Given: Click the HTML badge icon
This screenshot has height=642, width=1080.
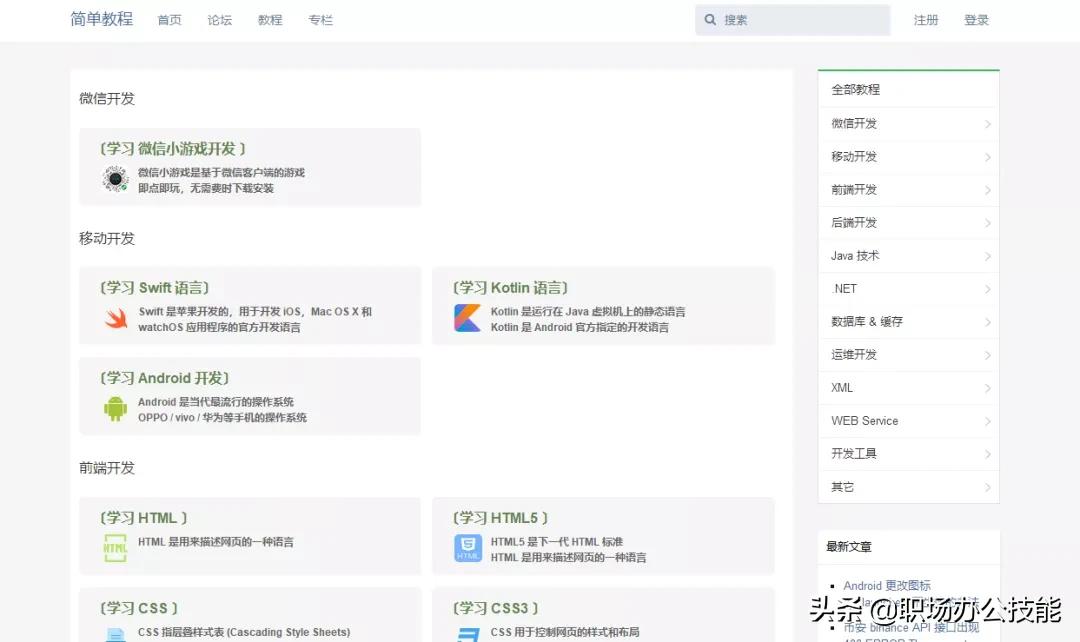Looking at the screenshot, I should click(115, 549).
